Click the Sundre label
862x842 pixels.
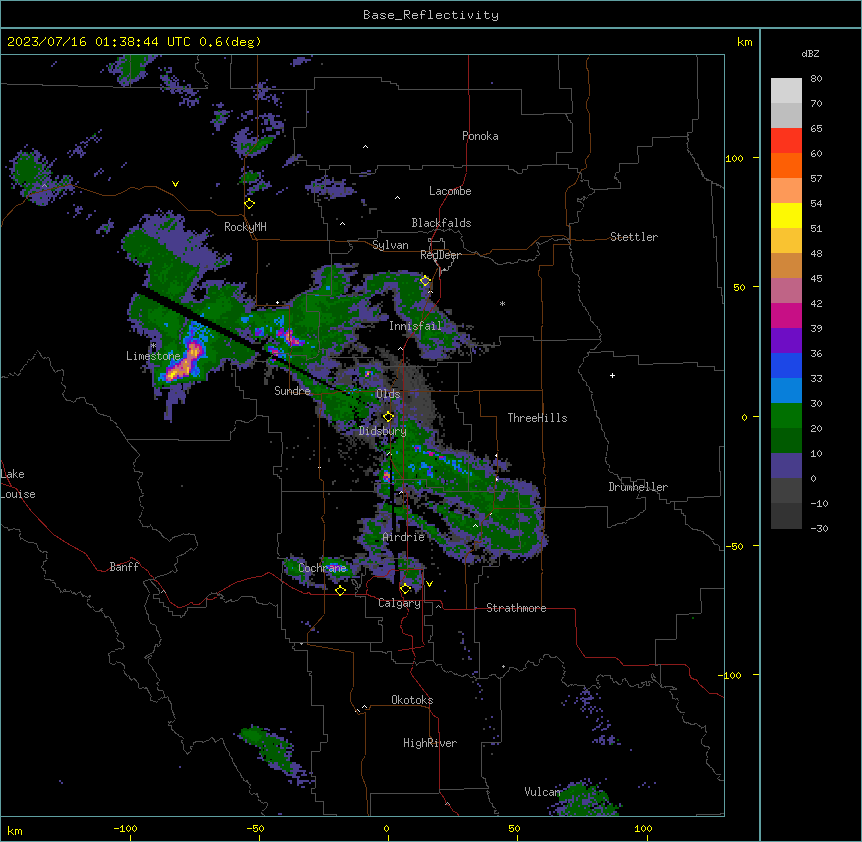coord(292,391)
